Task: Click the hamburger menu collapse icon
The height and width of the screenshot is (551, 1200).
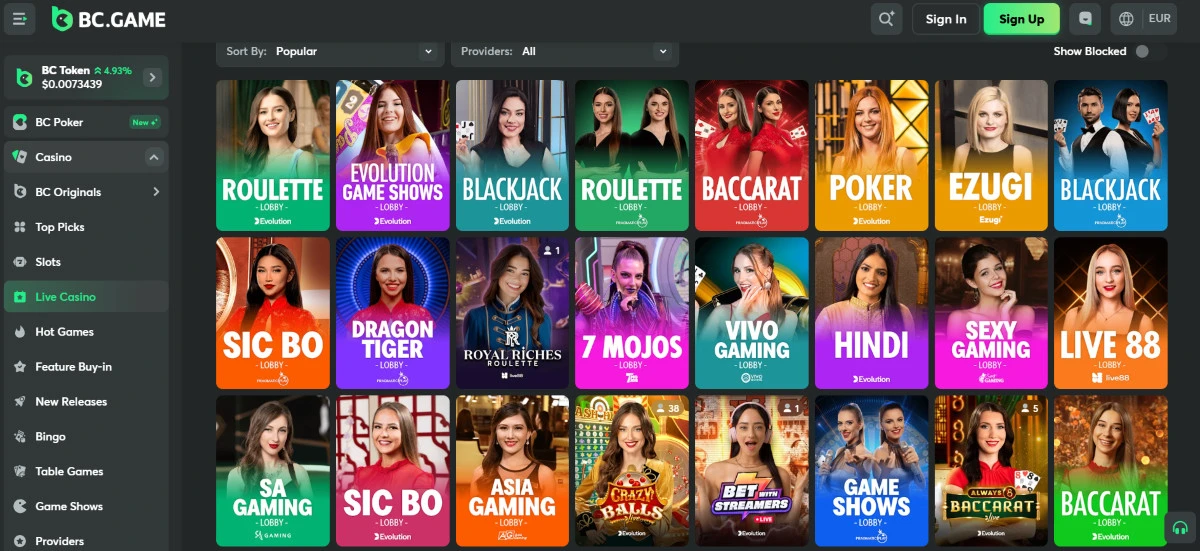Action: coord(19,19)
